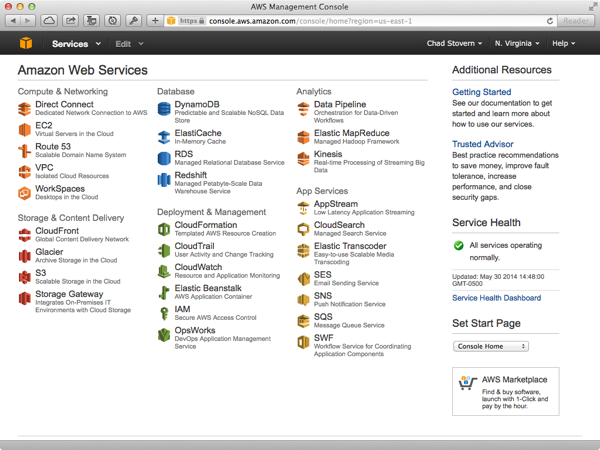Reload the page with refresh arrow
This screenshot has height=450, width=600.
click(549, 21)
